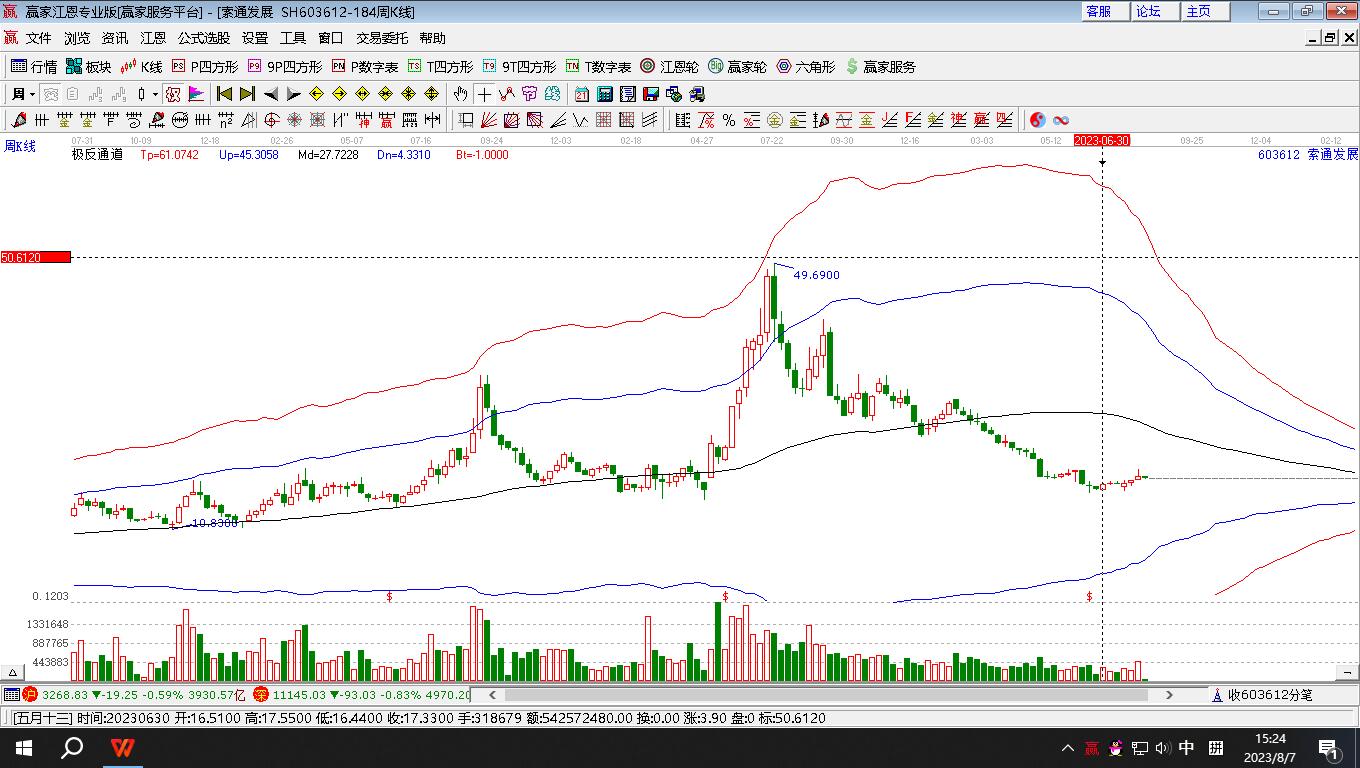1360x768 pixels.
Task: Click the 论坛 forum button
Action: 1148,11
